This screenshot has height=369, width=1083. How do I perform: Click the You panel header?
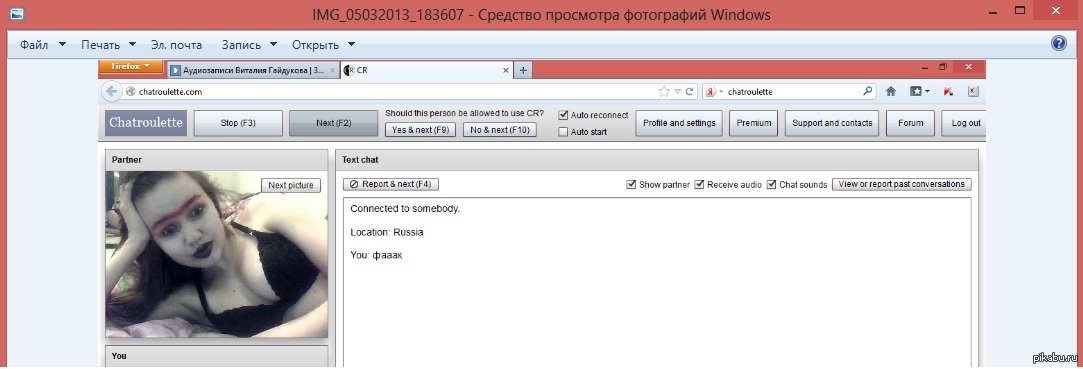216,356
